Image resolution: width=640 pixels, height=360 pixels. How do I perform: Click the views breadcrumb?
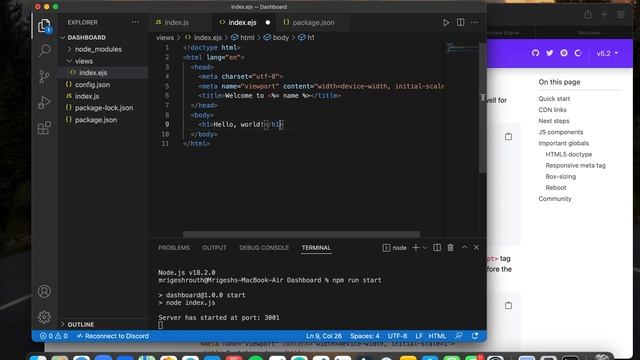(x=164, y=38)
